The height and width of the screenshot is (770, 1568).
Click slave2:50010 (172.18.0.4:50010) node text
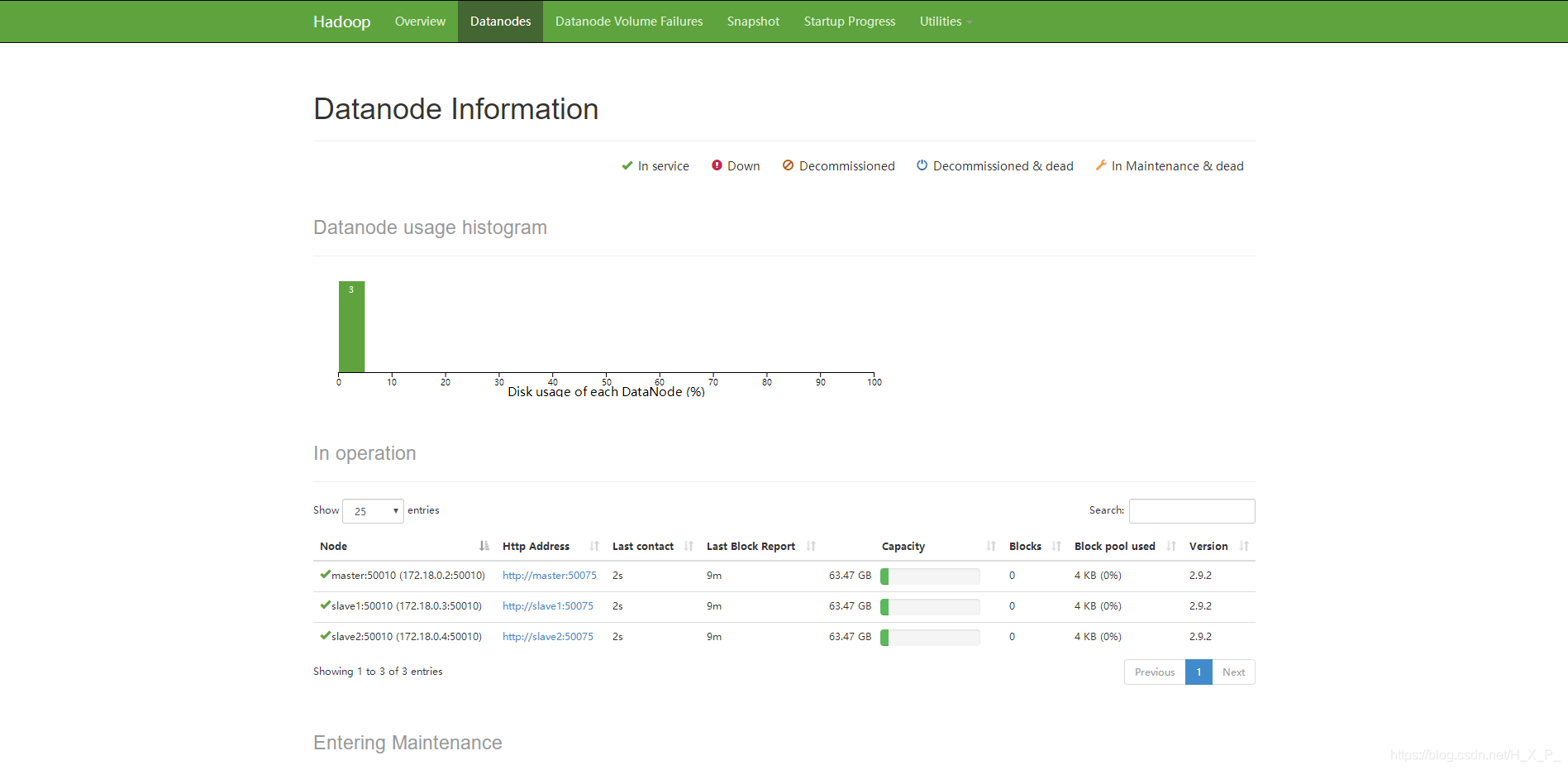407,637
